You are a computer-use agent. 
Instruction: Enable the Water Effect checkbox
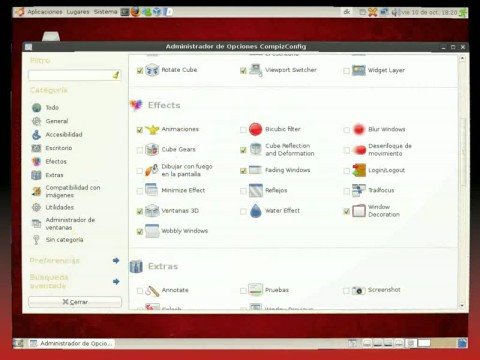(x=243, y=211)
